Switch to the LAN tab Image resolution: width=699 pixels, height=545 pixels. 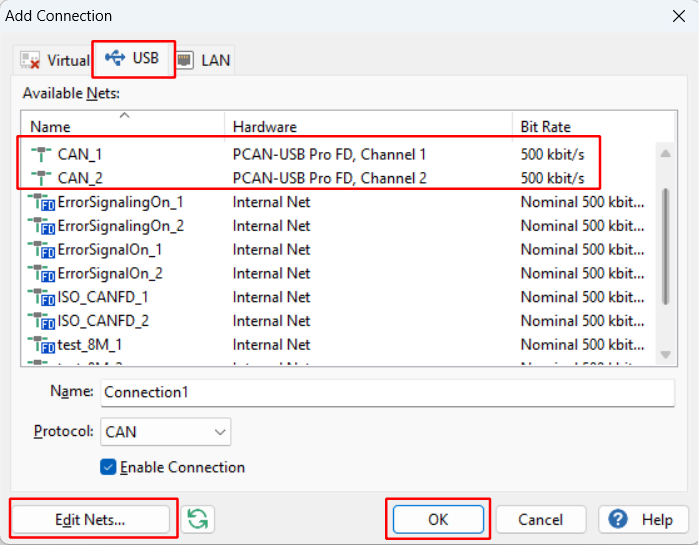point(204,60)
